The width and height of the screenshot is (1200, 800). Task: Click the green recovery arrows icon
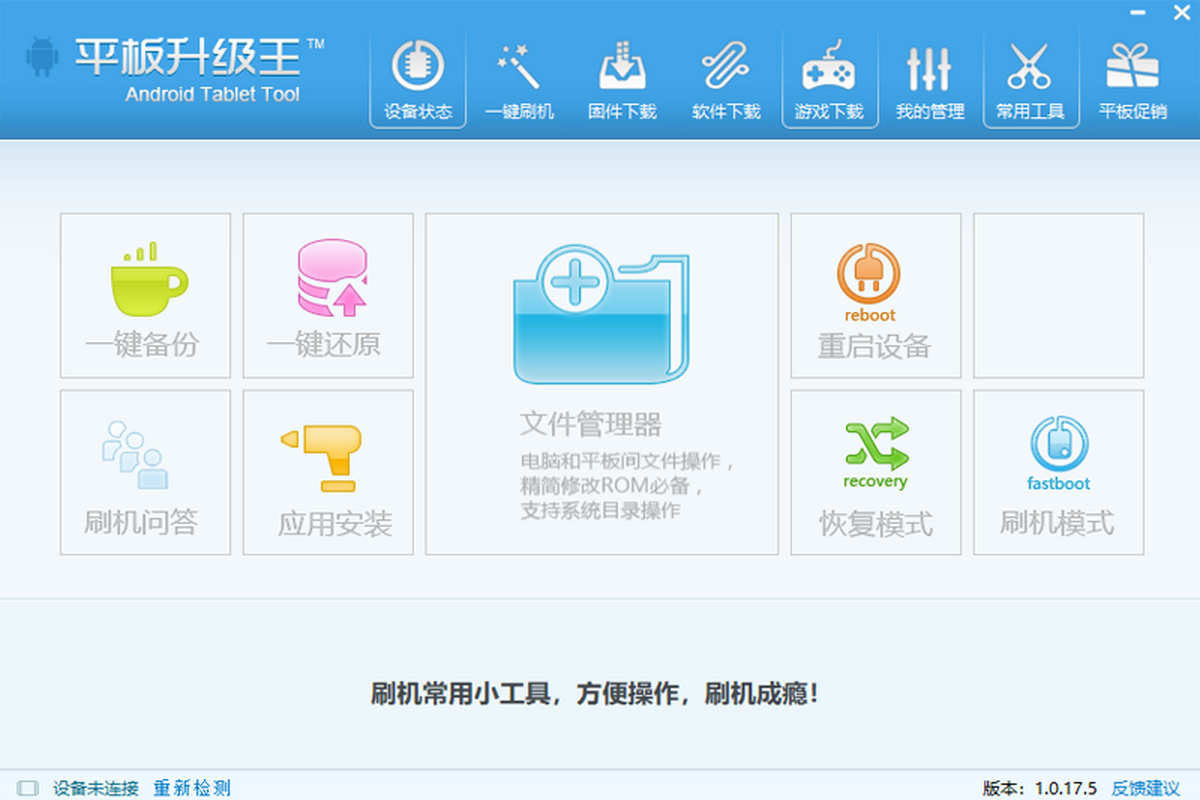click(x=876, y=444)
